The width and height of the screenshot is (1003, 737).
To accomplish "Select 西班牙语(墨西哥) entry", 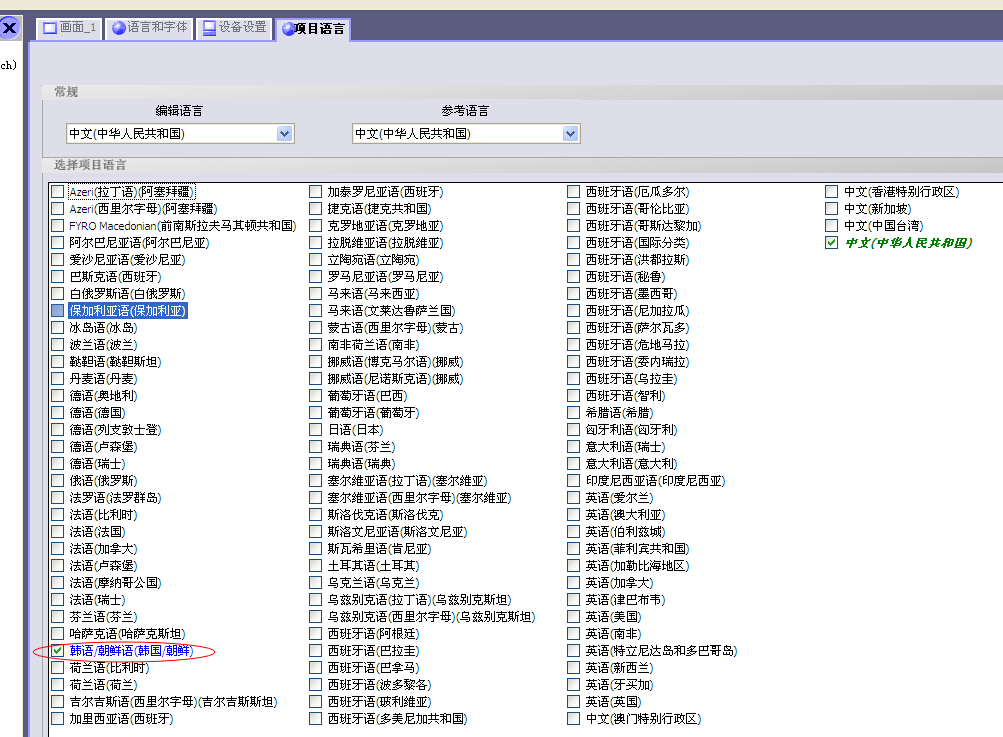I will [631, 294].
